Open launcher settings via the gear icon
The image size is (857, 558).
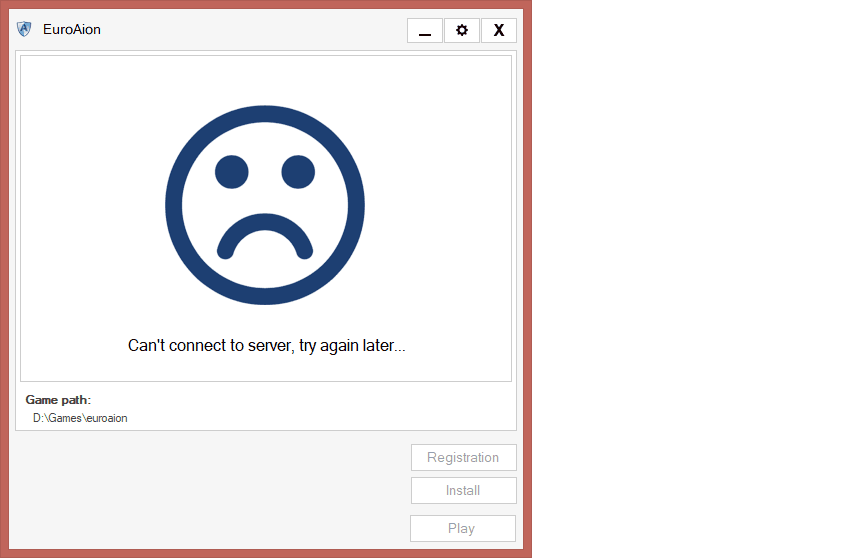coord(462,30)
